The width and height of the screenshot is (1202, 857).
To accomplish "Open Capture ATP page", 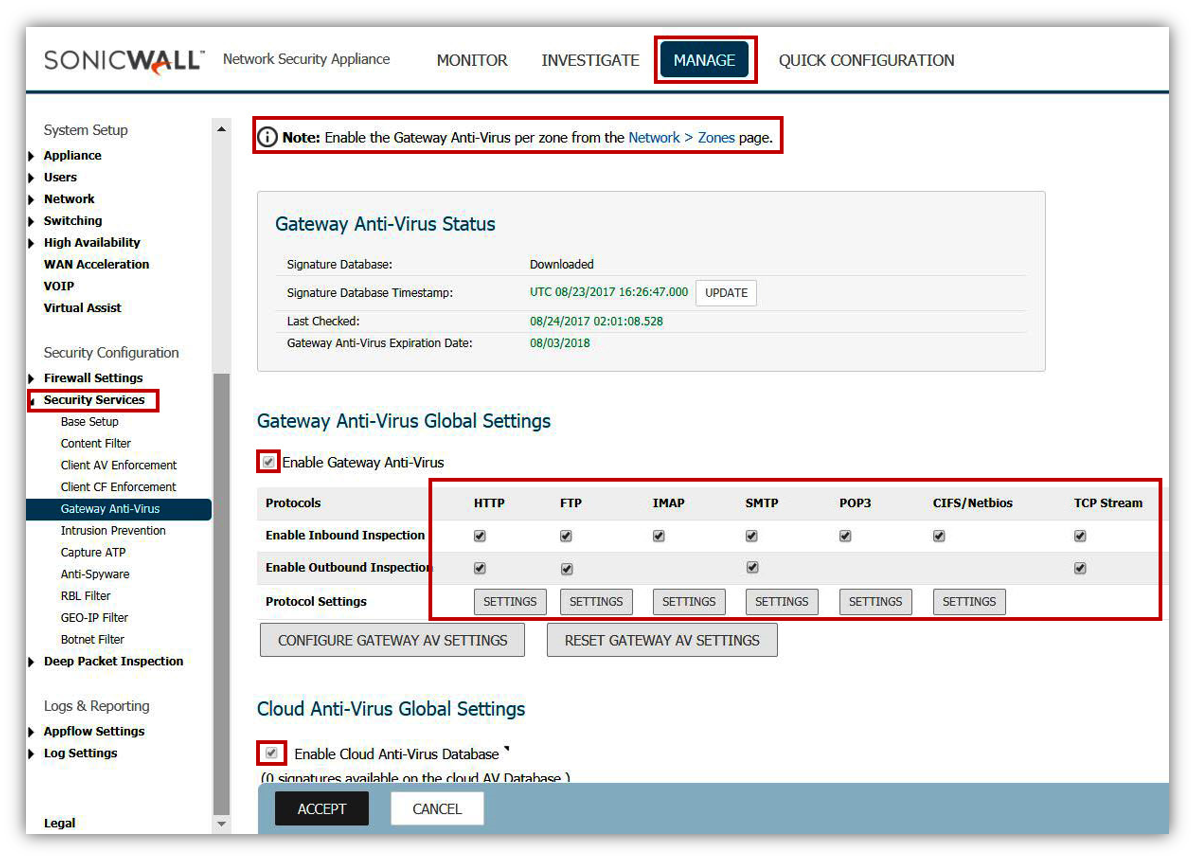I will [x=93, y=553].
